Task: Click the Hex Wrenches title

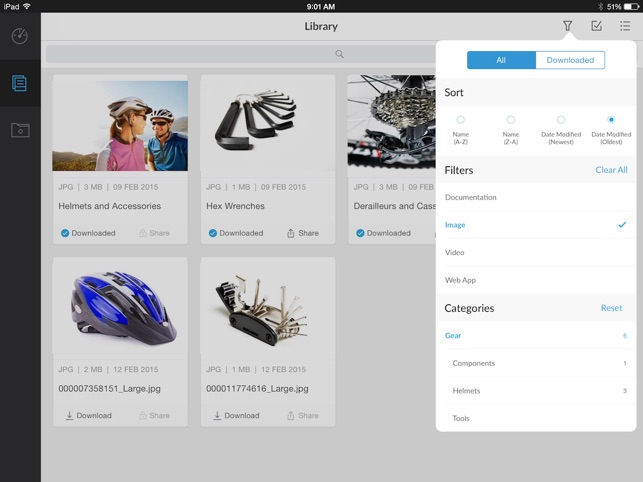Action: point(235,206)
